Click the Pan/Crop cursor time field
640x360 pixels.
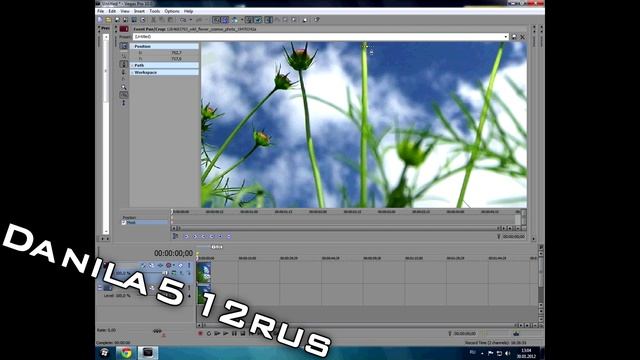513,236
